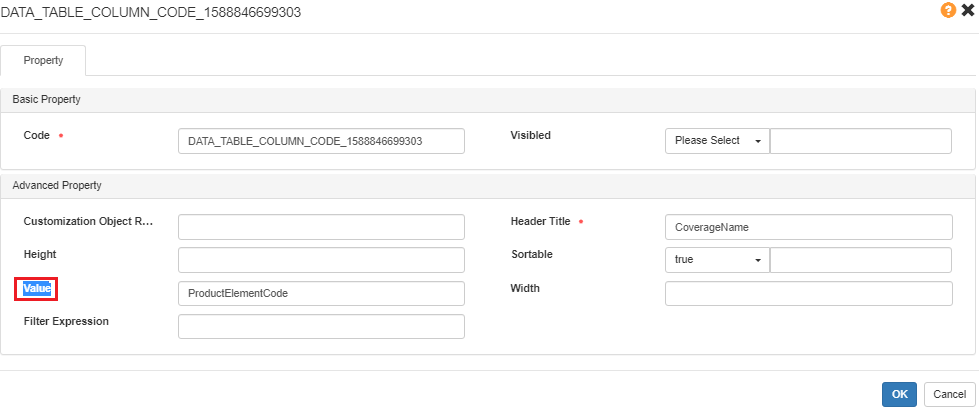Screen dimensions: 979x410
Task: Expand the Sortable dropdown showing true
Action: [716, 260]
